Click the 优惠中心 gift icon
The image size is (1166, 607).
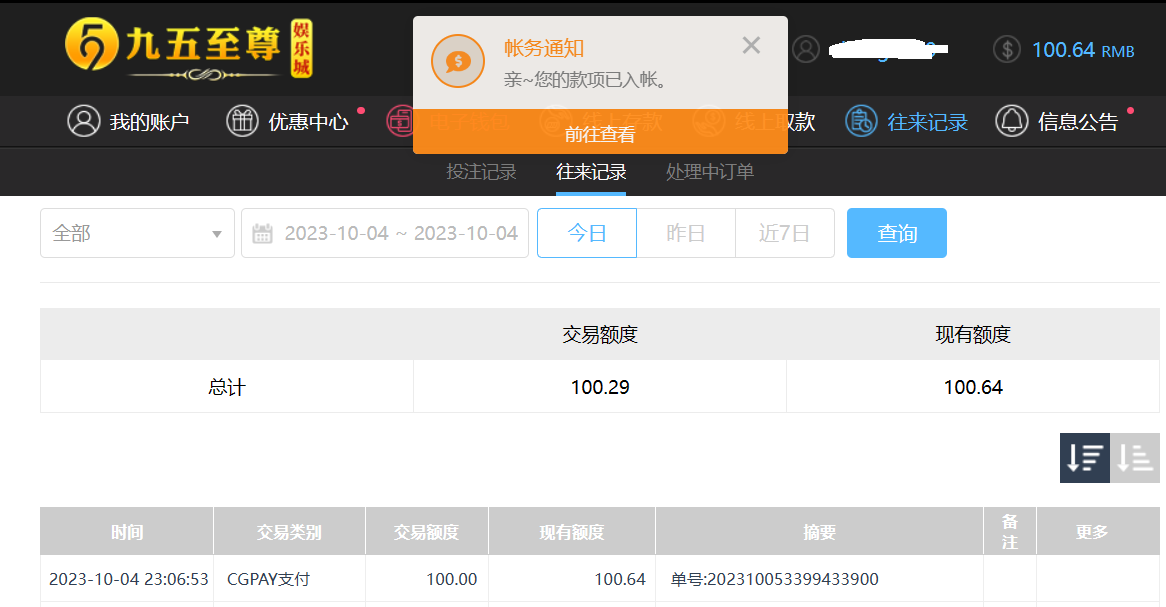242,121
